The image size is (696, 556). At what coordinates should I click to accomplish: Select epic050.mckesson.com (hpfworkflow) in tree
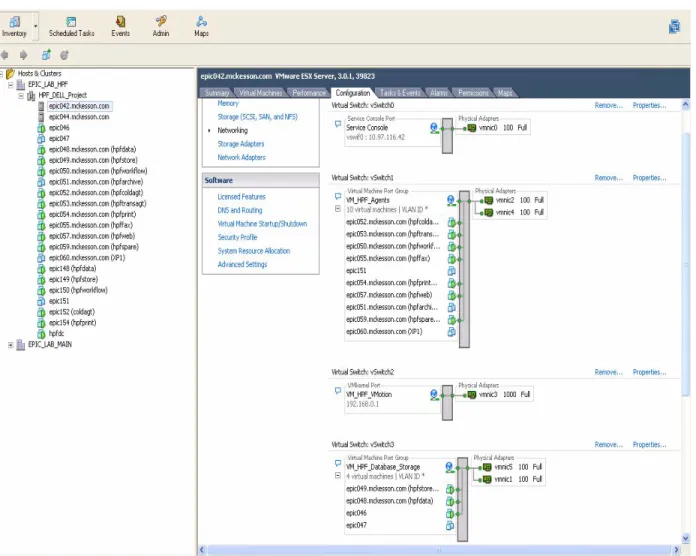click(98, 171)
